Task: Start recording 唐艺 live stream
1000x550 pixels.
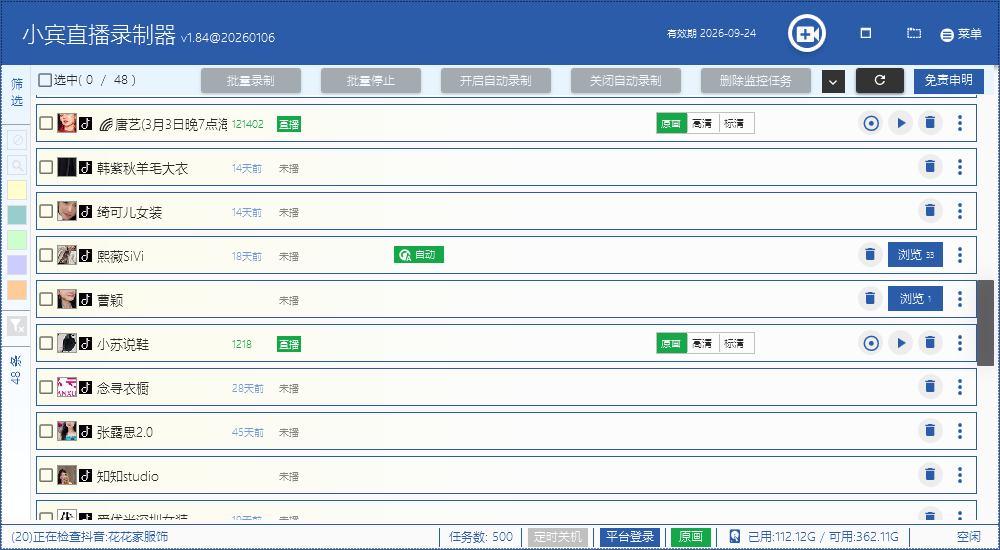Action: 871,123
